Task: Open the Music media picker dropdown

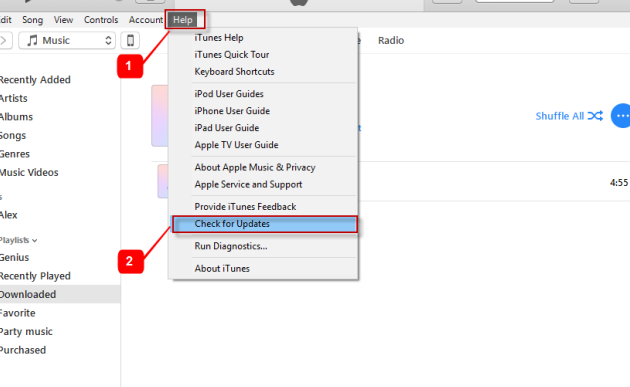Action: click(x=67, y=40)
